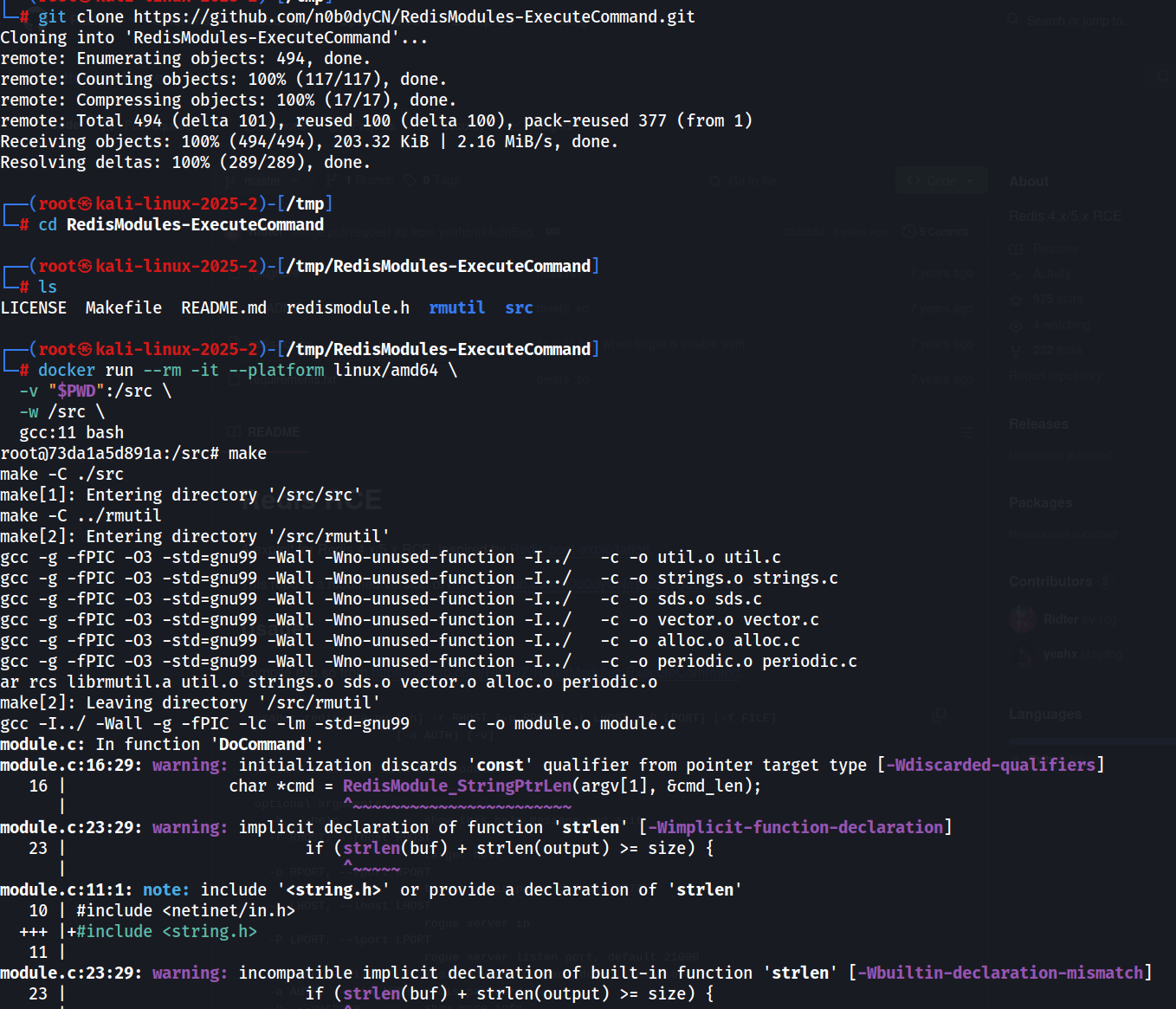Click 'LICENSE' in the ls output
The width and height of the screenshot is (1176, 1009).
pos(34,307)
